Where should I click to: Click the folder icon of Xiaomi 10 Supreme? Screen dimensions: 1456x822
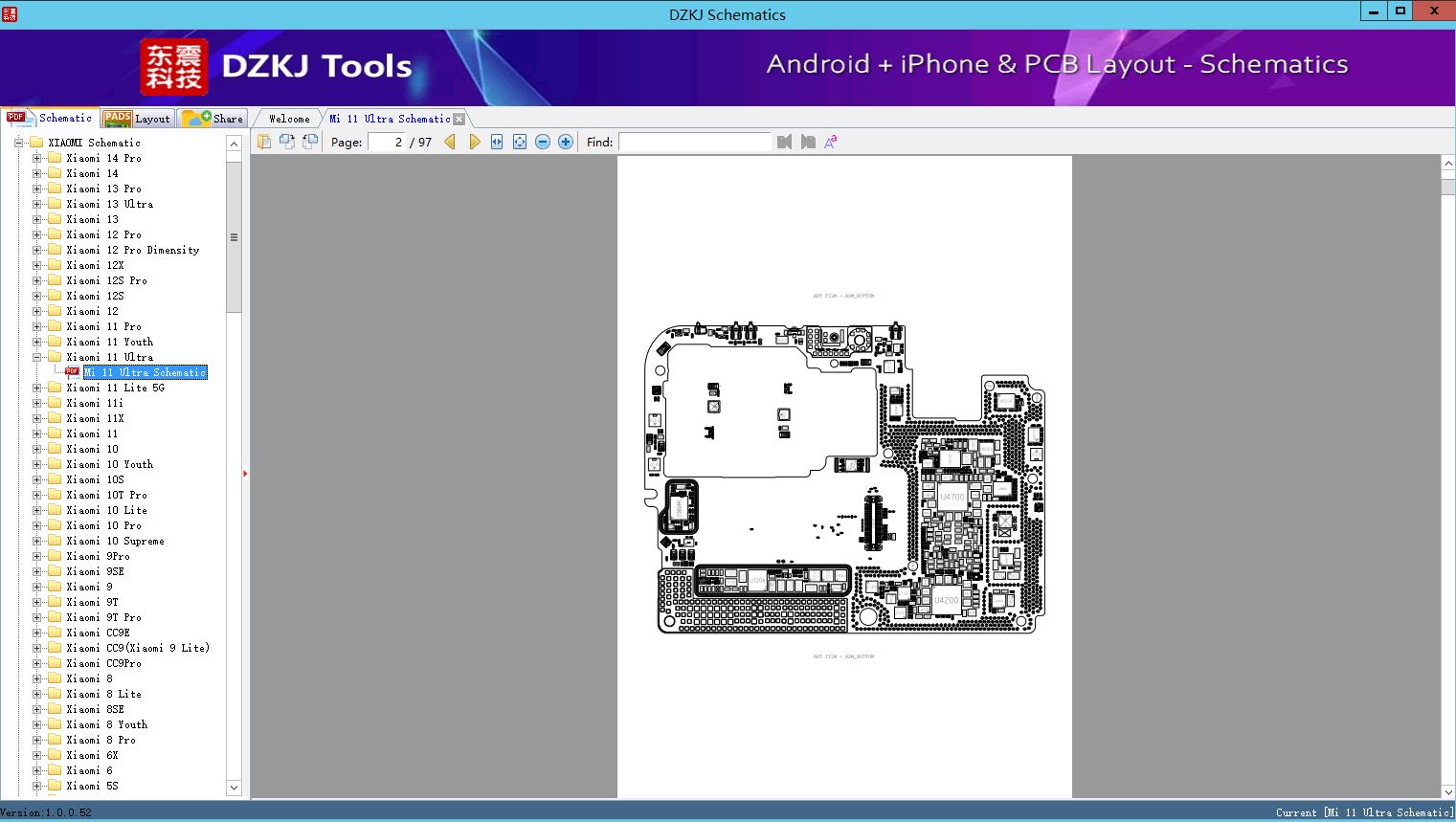(x=55, y=541)
